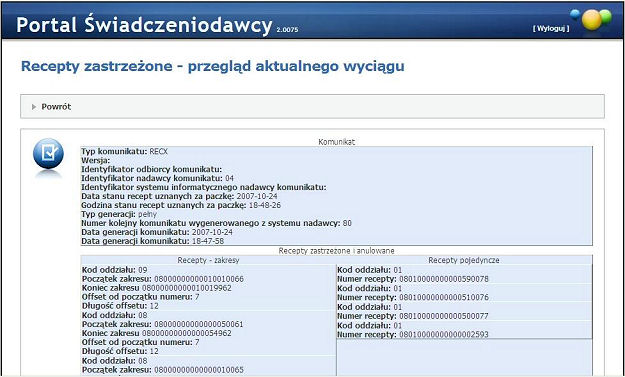The image size is (625, 377).
Task: Click the Wyloguj logout link
Action: (551, 28)
